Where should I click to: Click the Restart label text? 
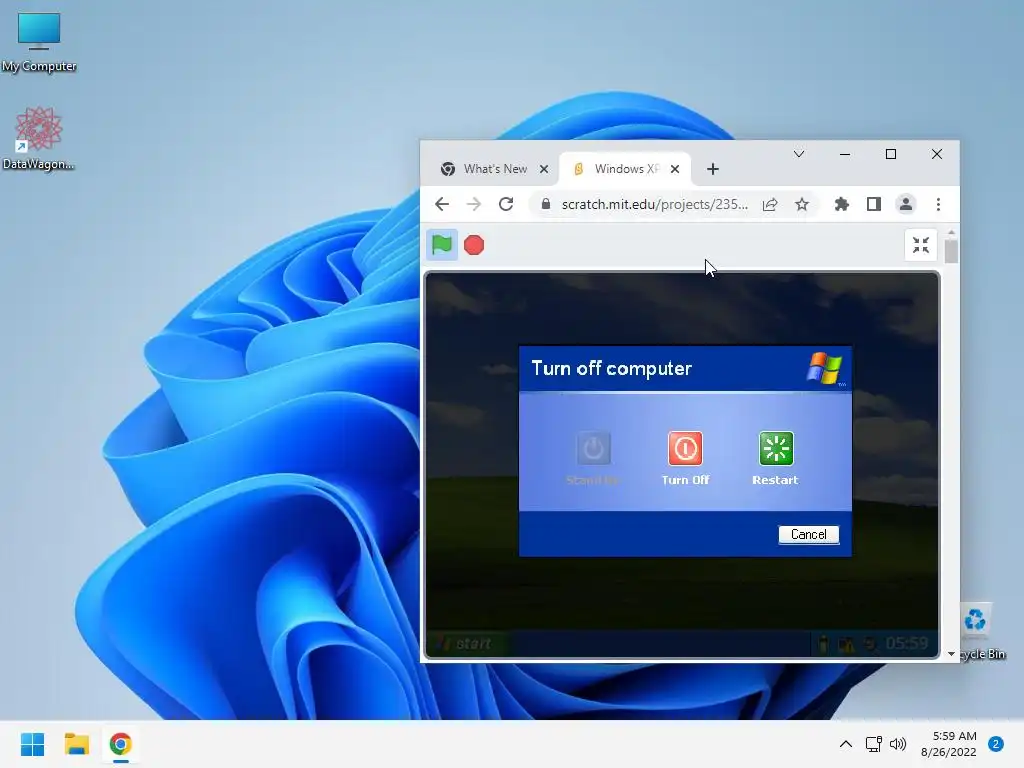[775, 480]
